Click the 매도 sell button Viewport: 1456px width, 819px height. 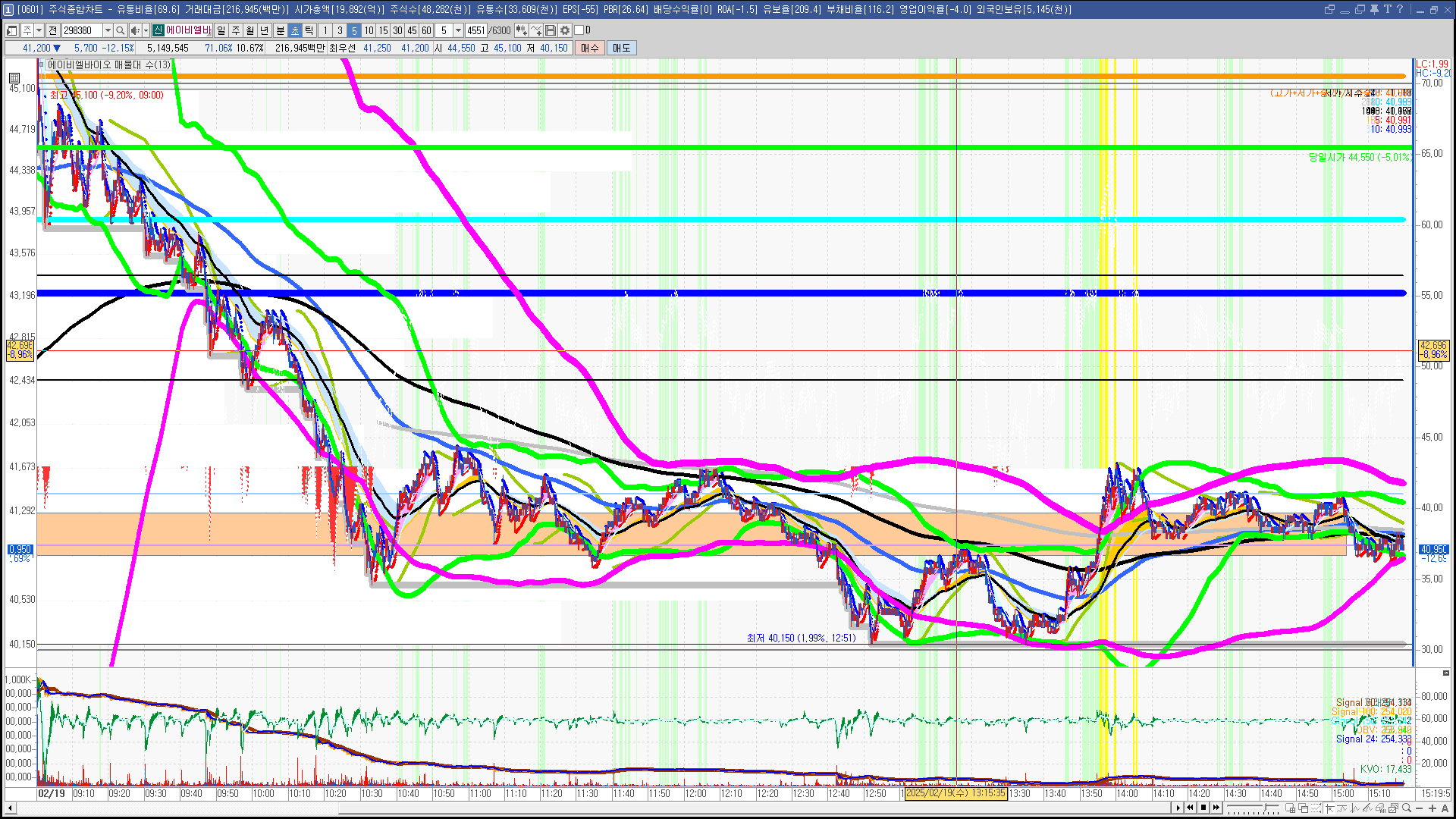point(621,48)
